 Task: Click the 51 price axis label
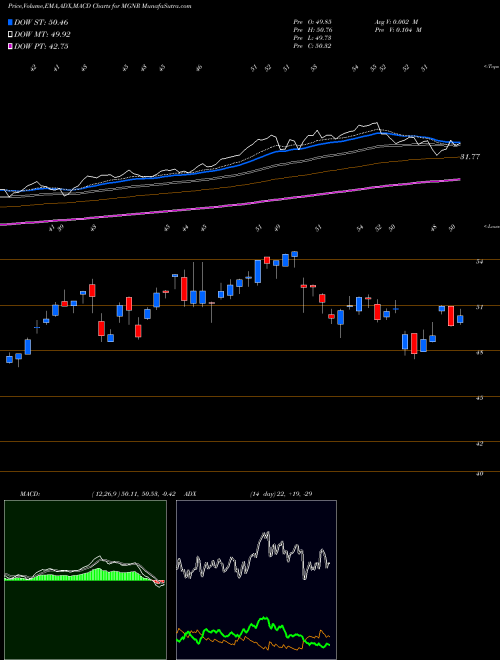(479, 307)
